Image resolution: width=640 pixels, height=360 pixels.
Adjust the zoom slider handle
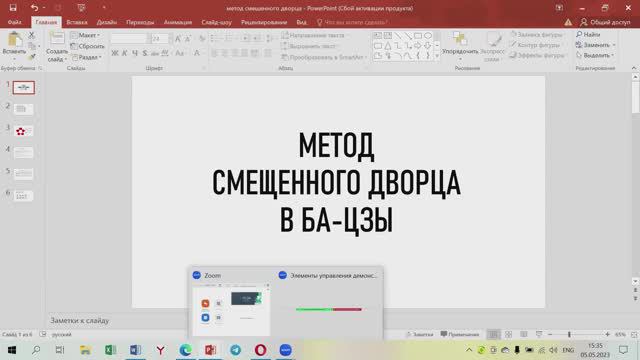pos(569,334)
